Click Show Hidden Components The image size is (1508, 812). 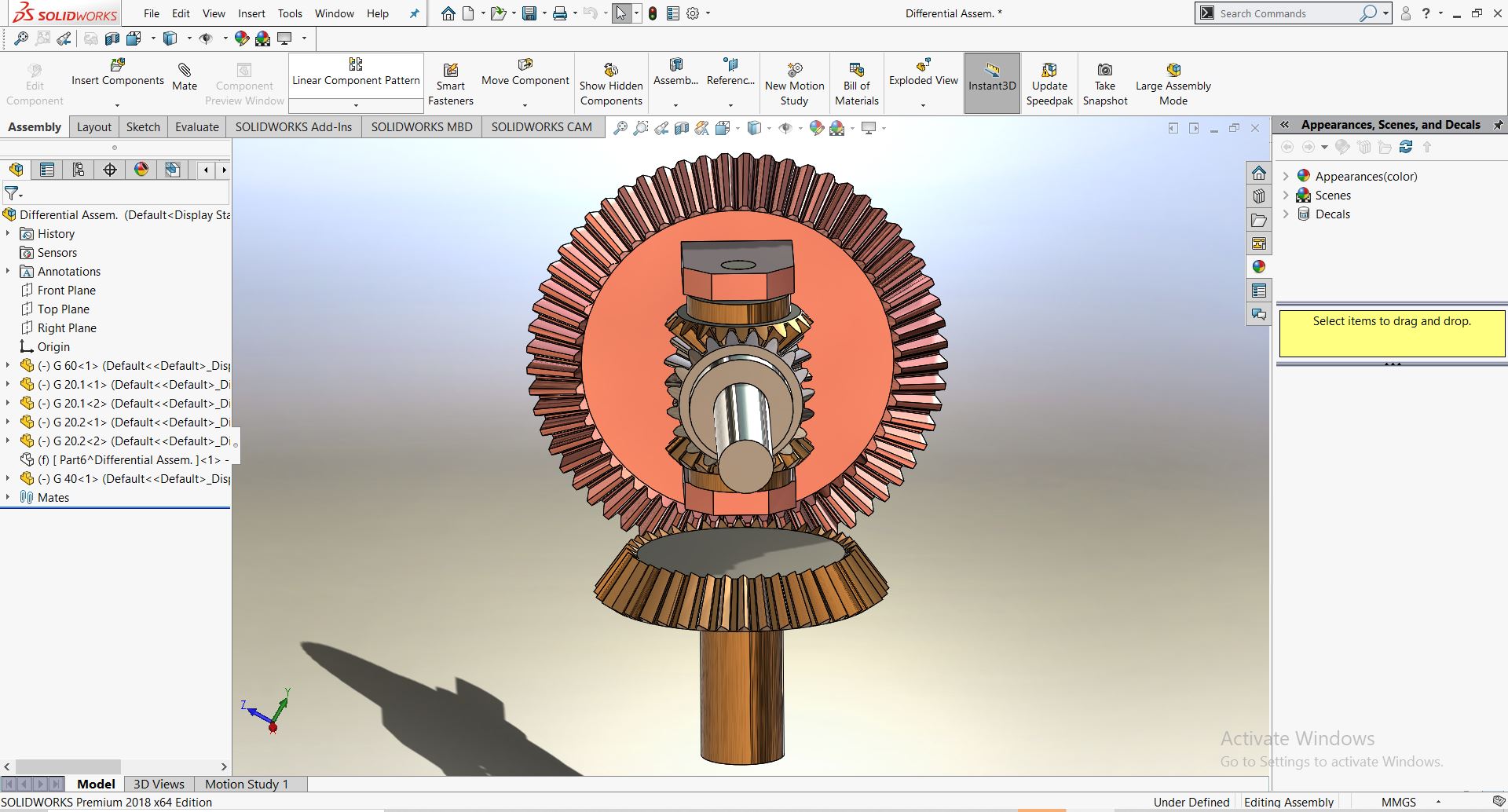tap(611, 84)
